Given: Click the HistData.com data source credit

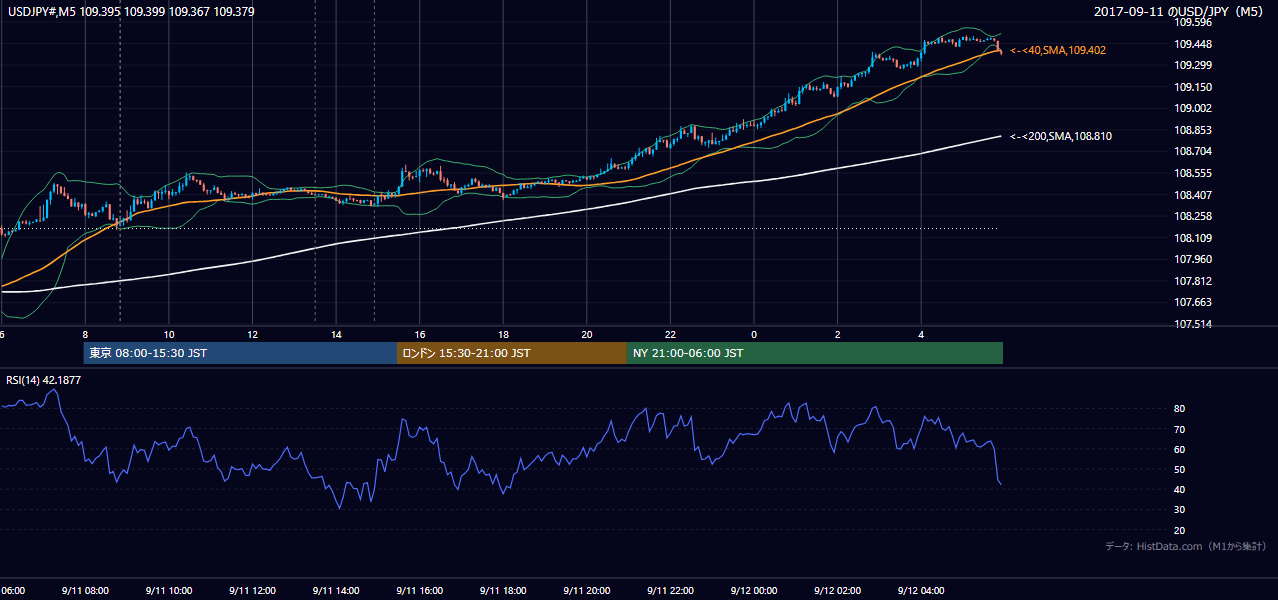Looking at the screenshot, I should 1186,546.
